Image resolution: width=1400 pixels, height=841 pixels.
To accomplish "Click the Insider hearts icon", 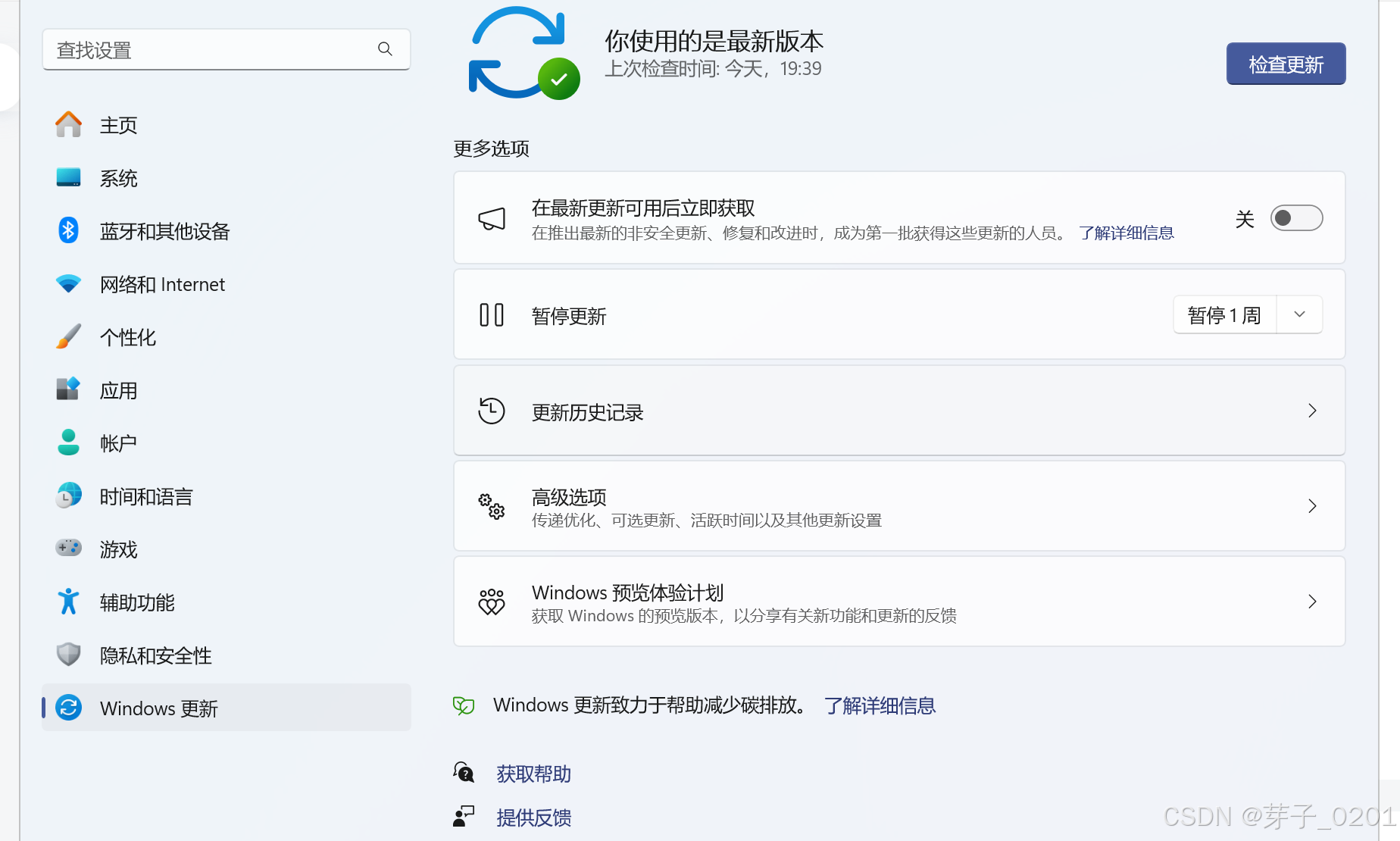I will click(492, 602).
